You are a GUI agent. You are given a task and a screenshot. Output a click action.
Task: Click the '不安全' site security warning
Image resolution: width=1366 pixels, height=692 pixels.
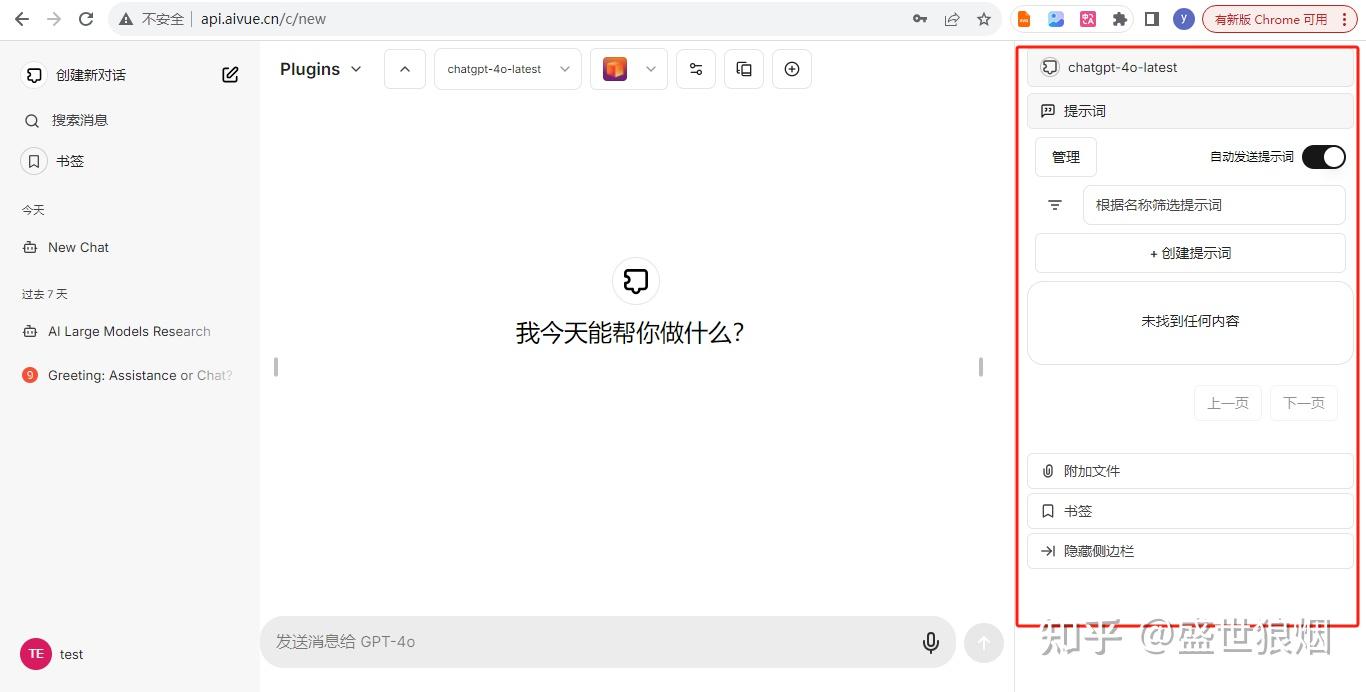point(151,19)
